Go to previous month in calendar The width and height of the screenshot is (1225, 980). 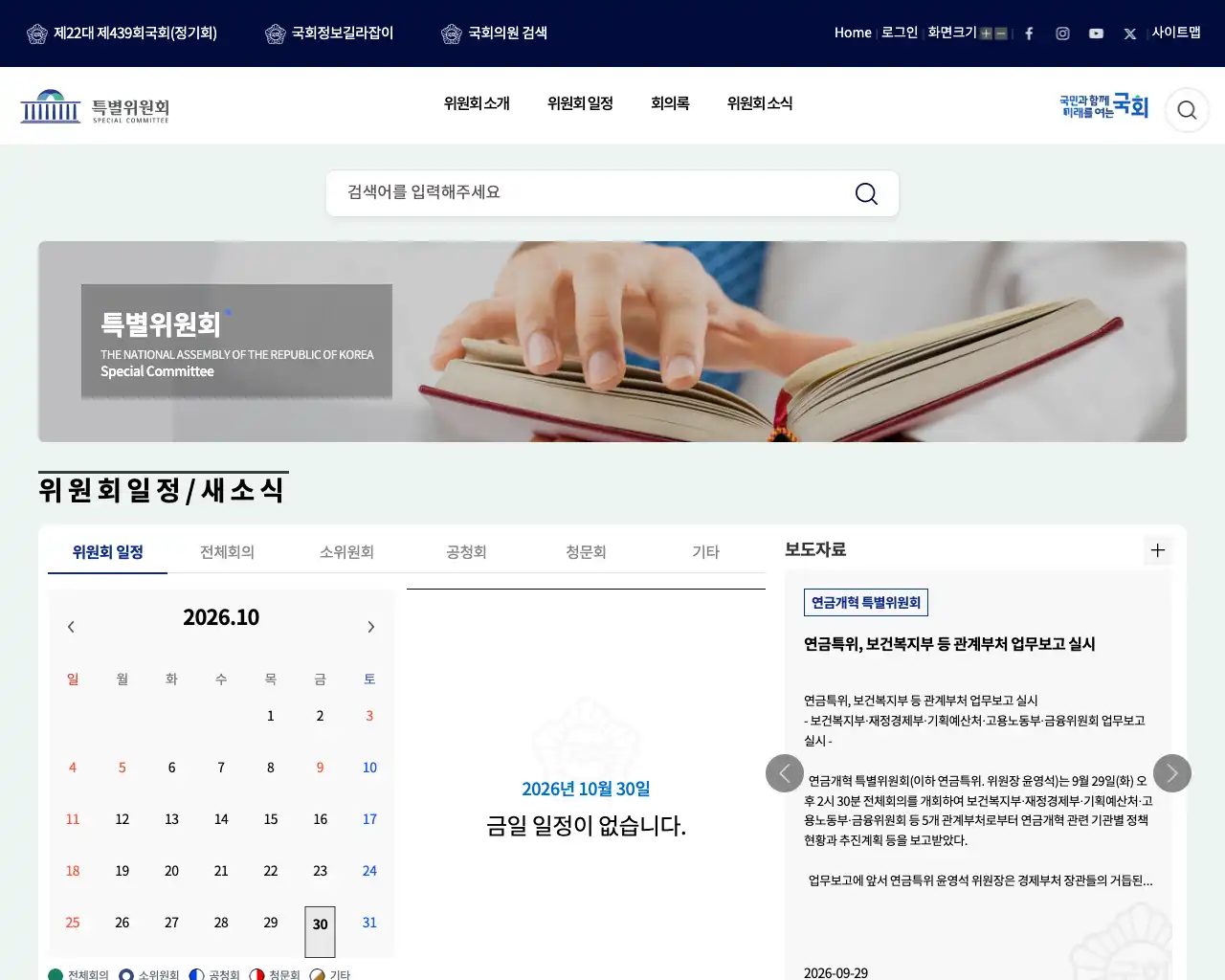point(71,627)
